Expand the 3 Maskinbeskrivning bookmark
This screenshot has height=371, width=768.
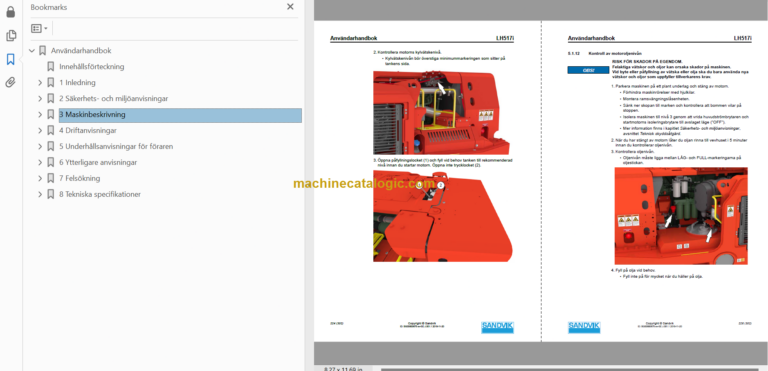[40, 115]
